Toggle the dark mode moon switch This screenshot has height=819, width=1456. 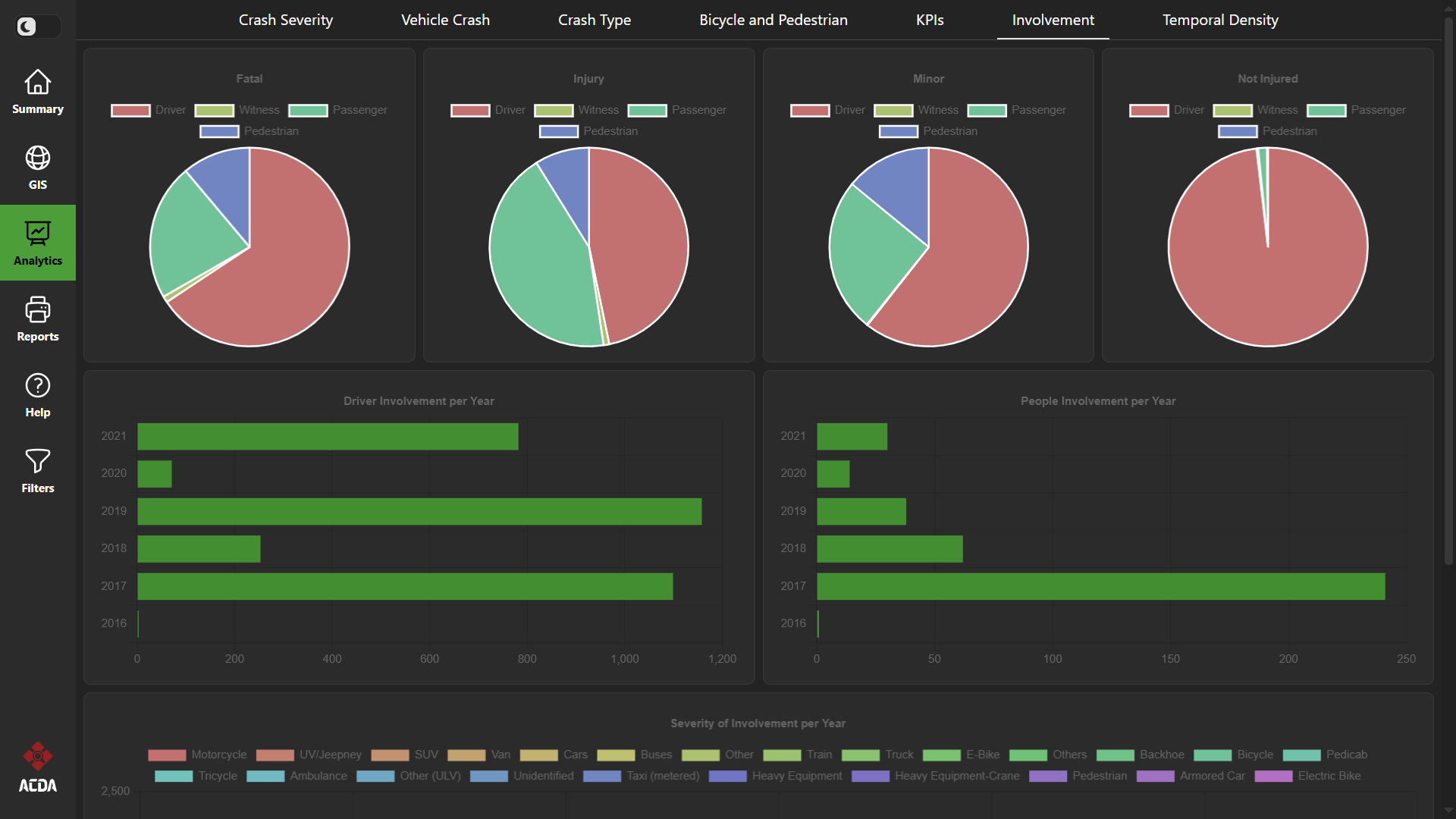37,27
